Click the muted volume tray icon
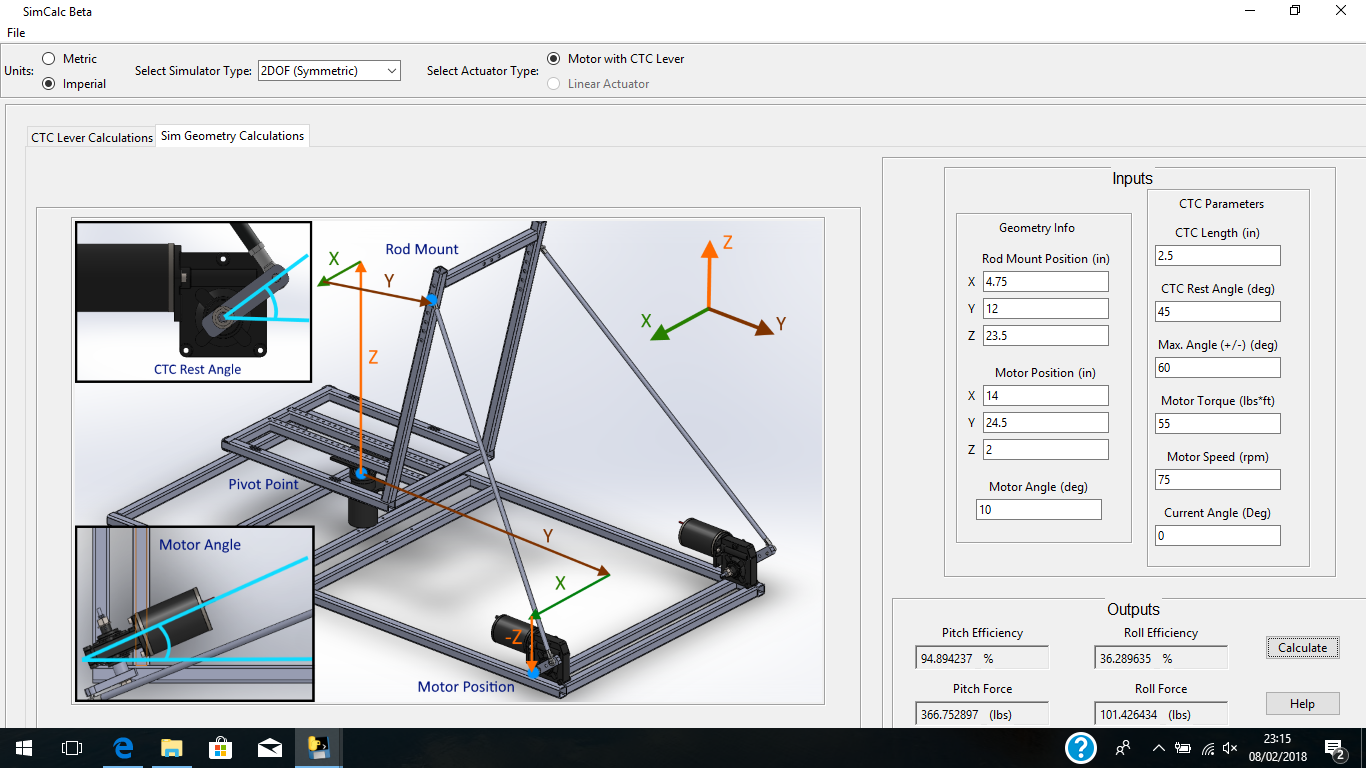The height and width of the screenshot is (768, 1366). click(x=1230, y=748)
